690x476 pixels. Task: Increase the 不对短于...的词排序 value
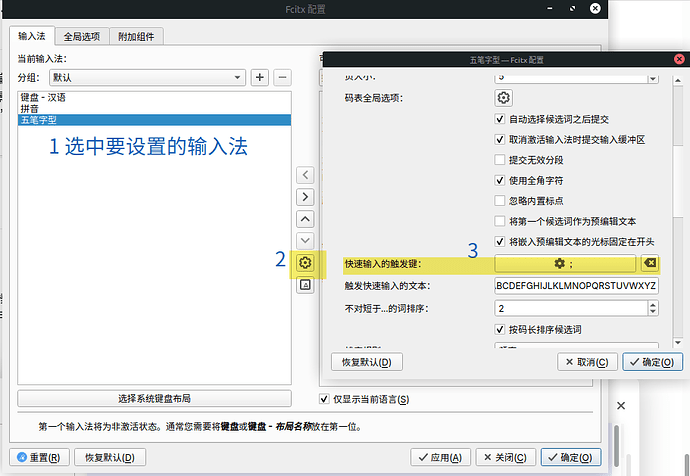pos(653,304)
